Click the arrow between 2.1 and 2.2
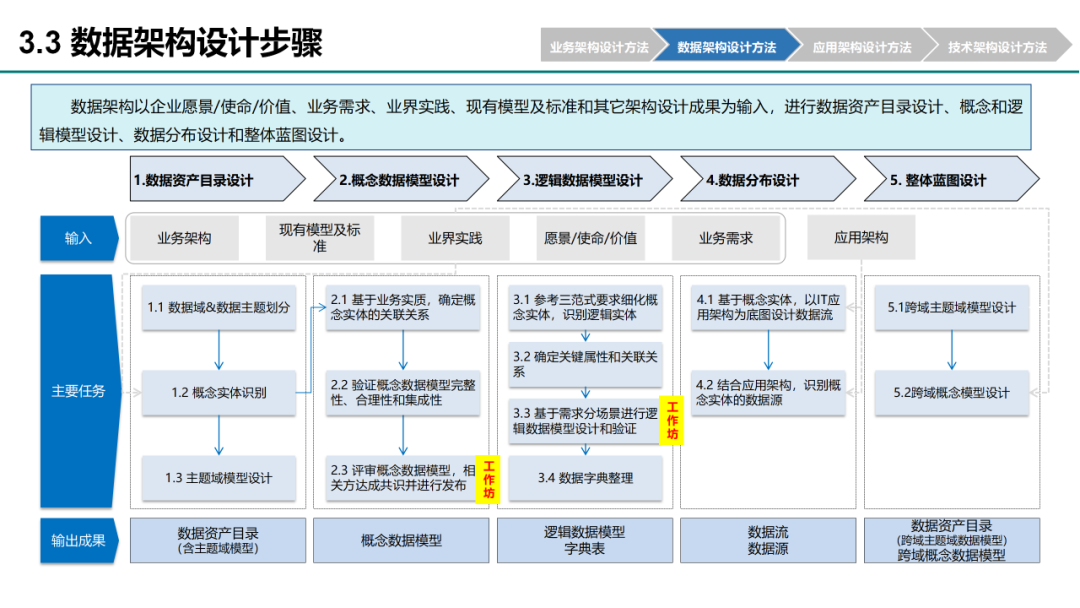The height and width of the screenshot is (608, 1080). click(x=403, y=350)
